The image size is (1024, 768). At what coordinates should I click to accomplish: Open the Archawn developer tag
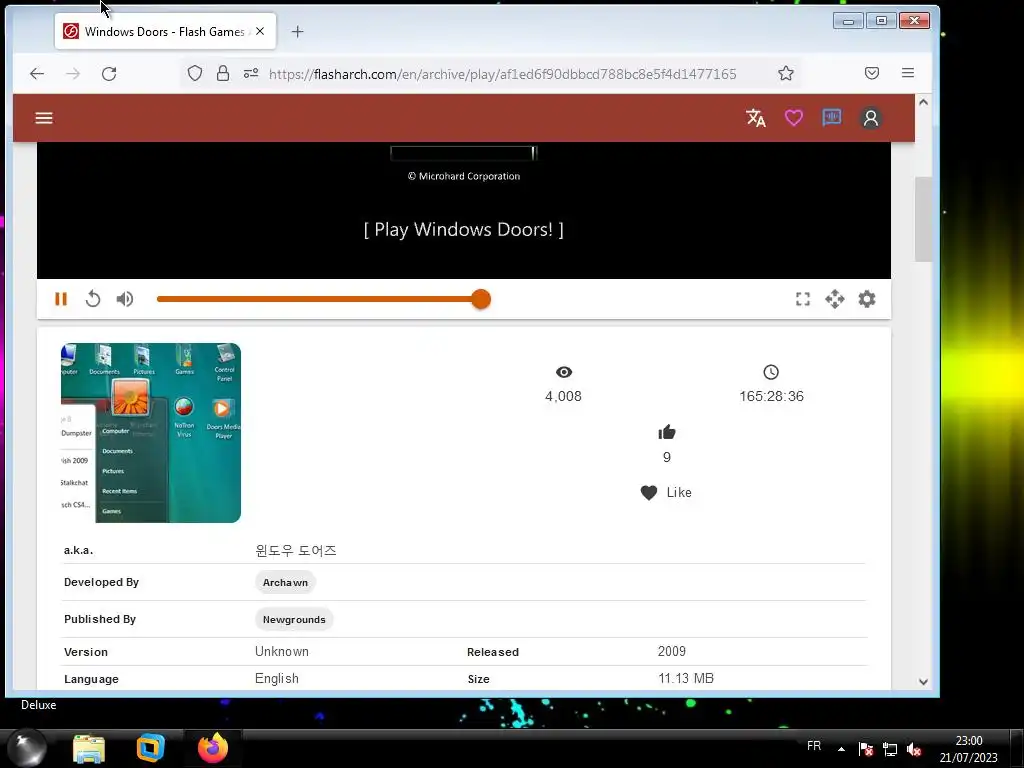285,583
